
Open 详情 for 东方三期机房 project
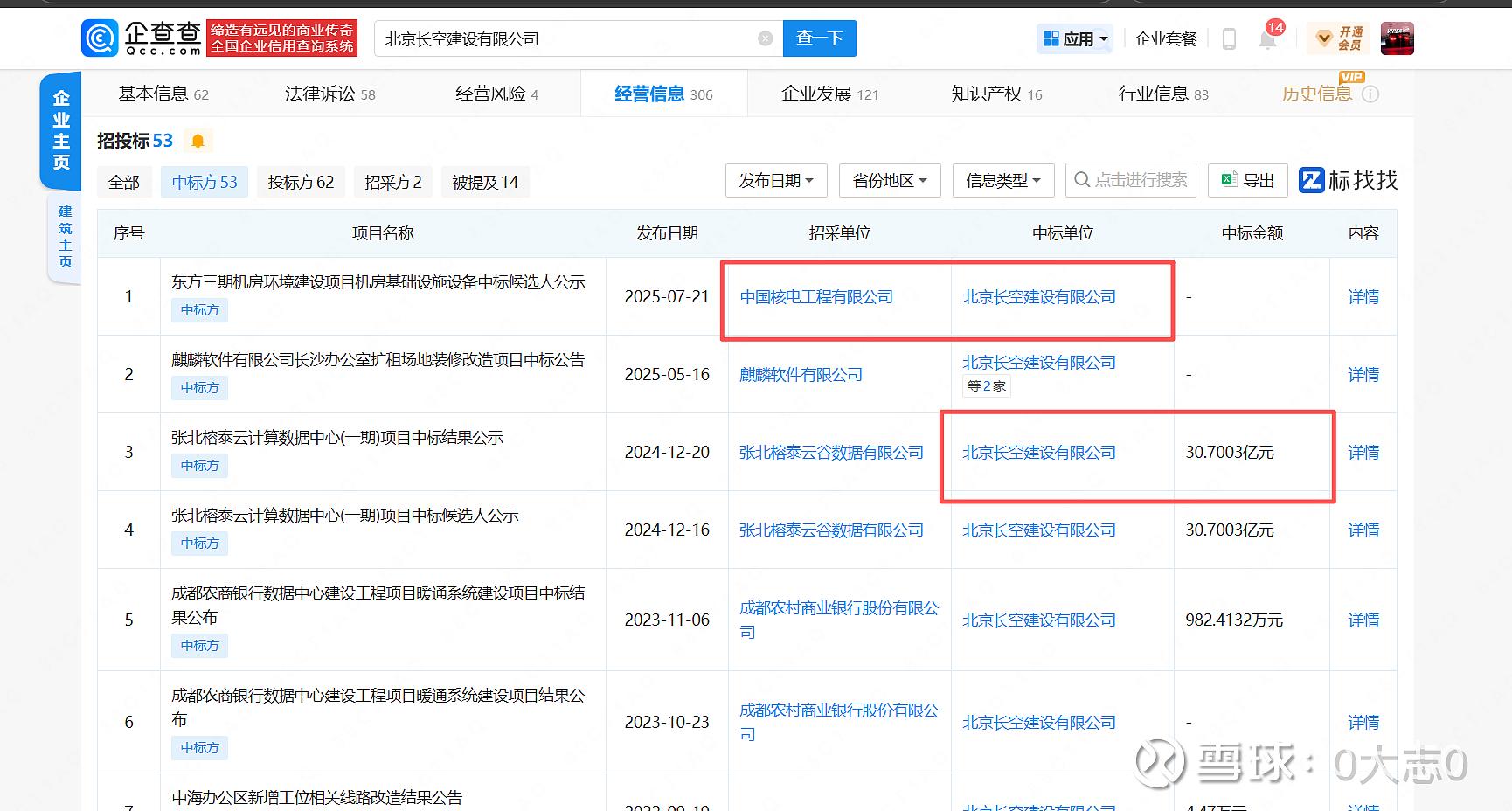click(1363, 297)
